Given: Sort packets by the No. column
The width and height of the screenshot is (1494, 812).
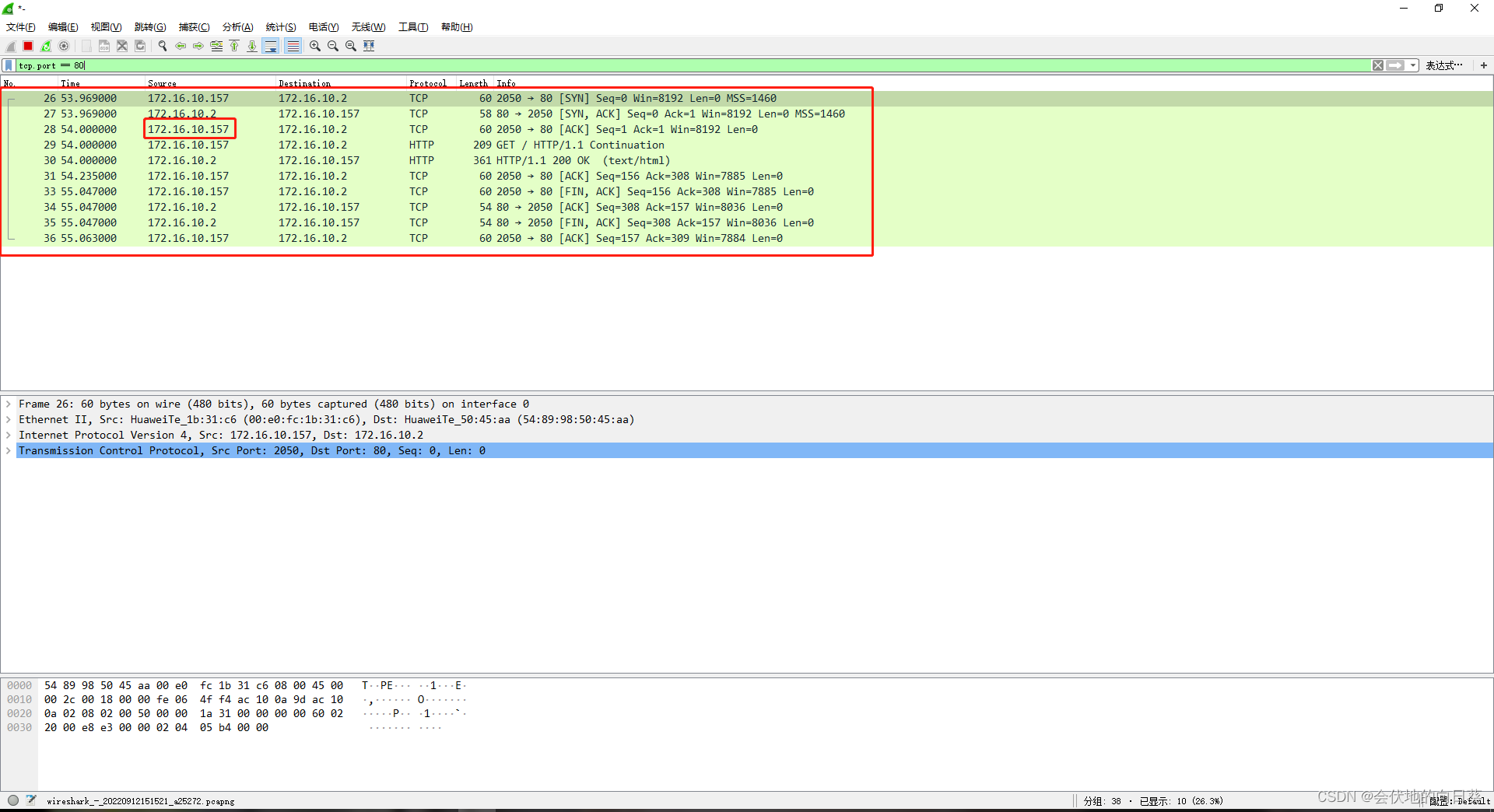Looking at the screenshot, I should point(30,83).
